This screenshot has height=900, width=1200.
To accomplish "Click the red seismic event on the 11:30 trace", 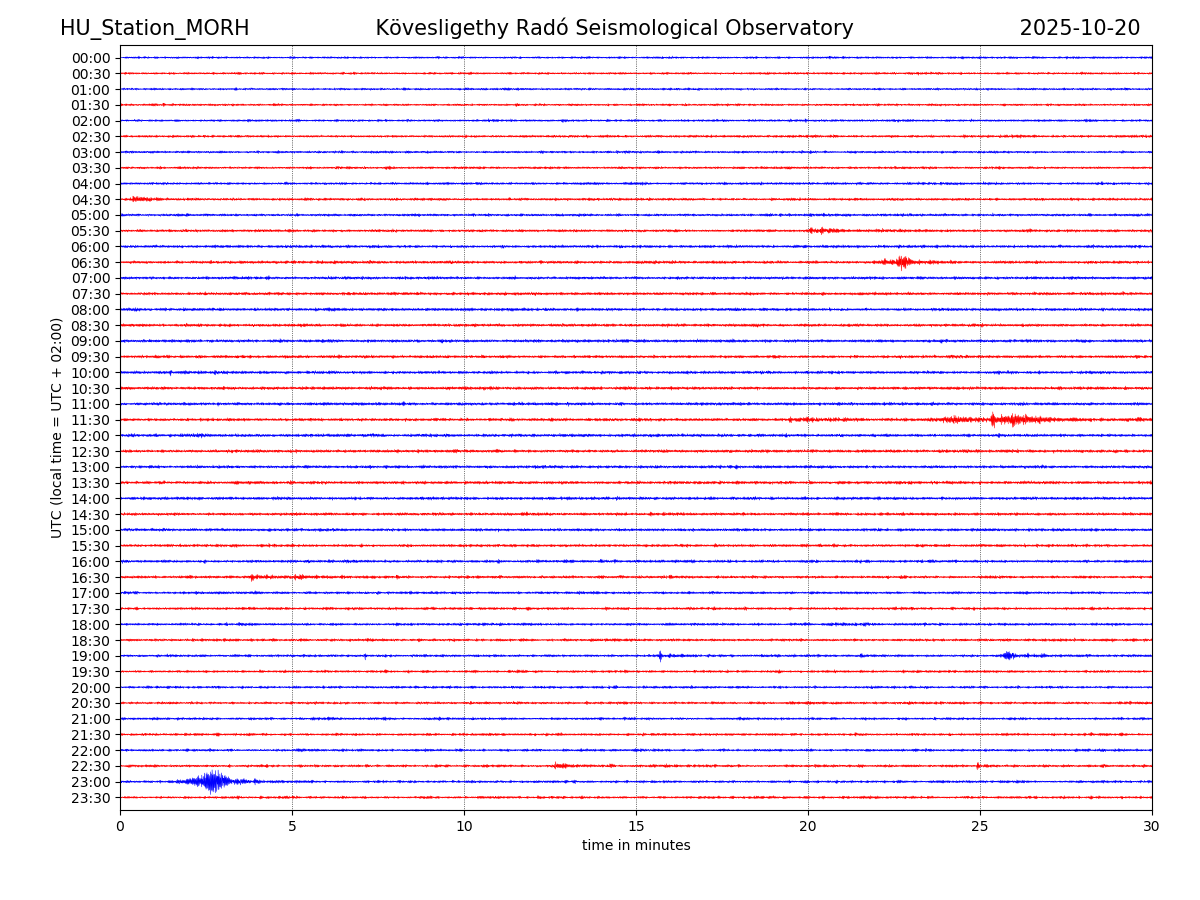I will pos(1012,420).
